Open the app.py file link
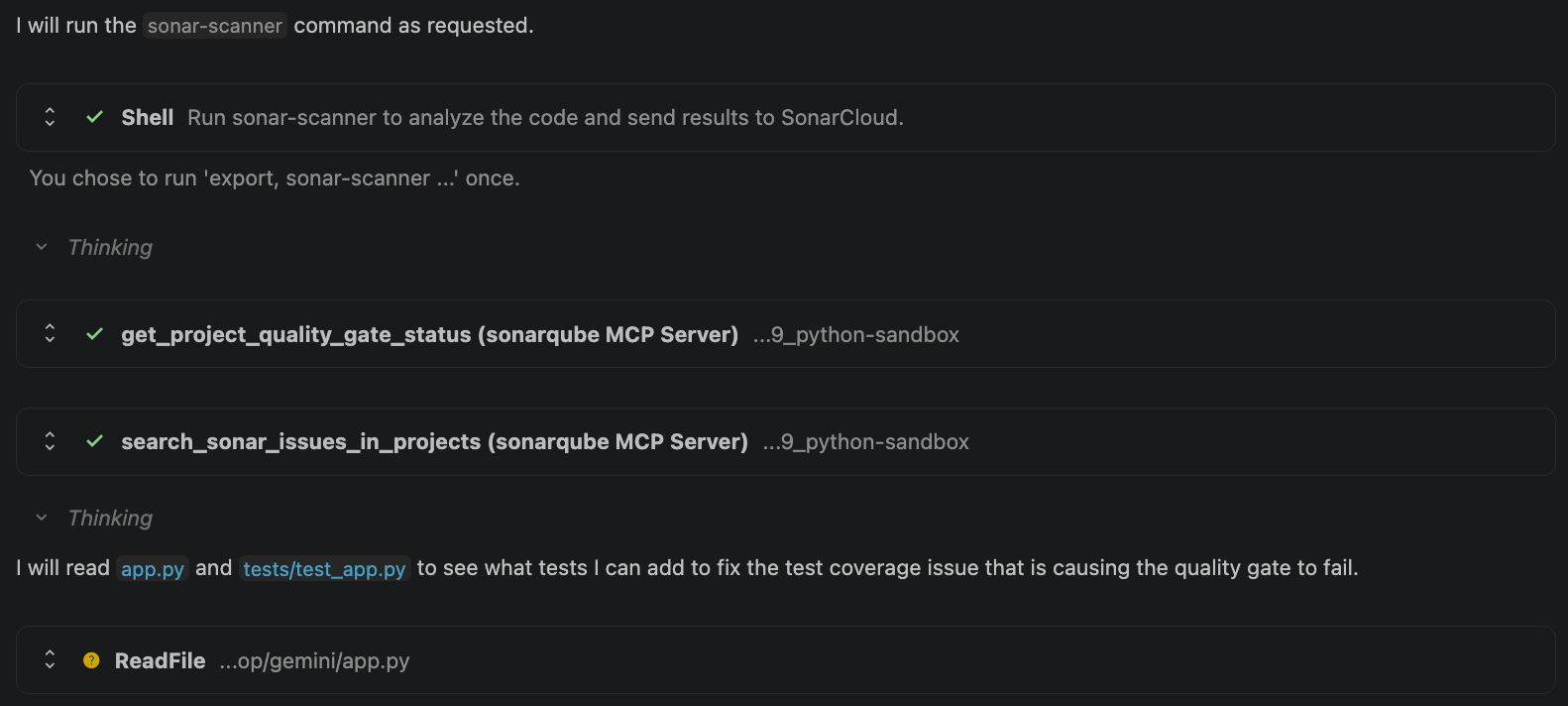 153,569
